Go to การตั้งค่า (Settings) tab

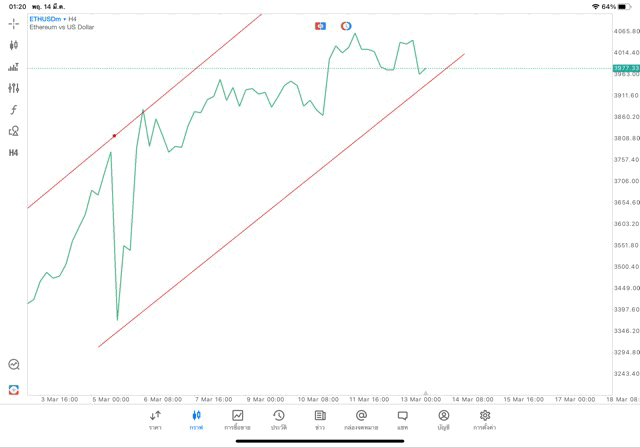pos(485,419)
